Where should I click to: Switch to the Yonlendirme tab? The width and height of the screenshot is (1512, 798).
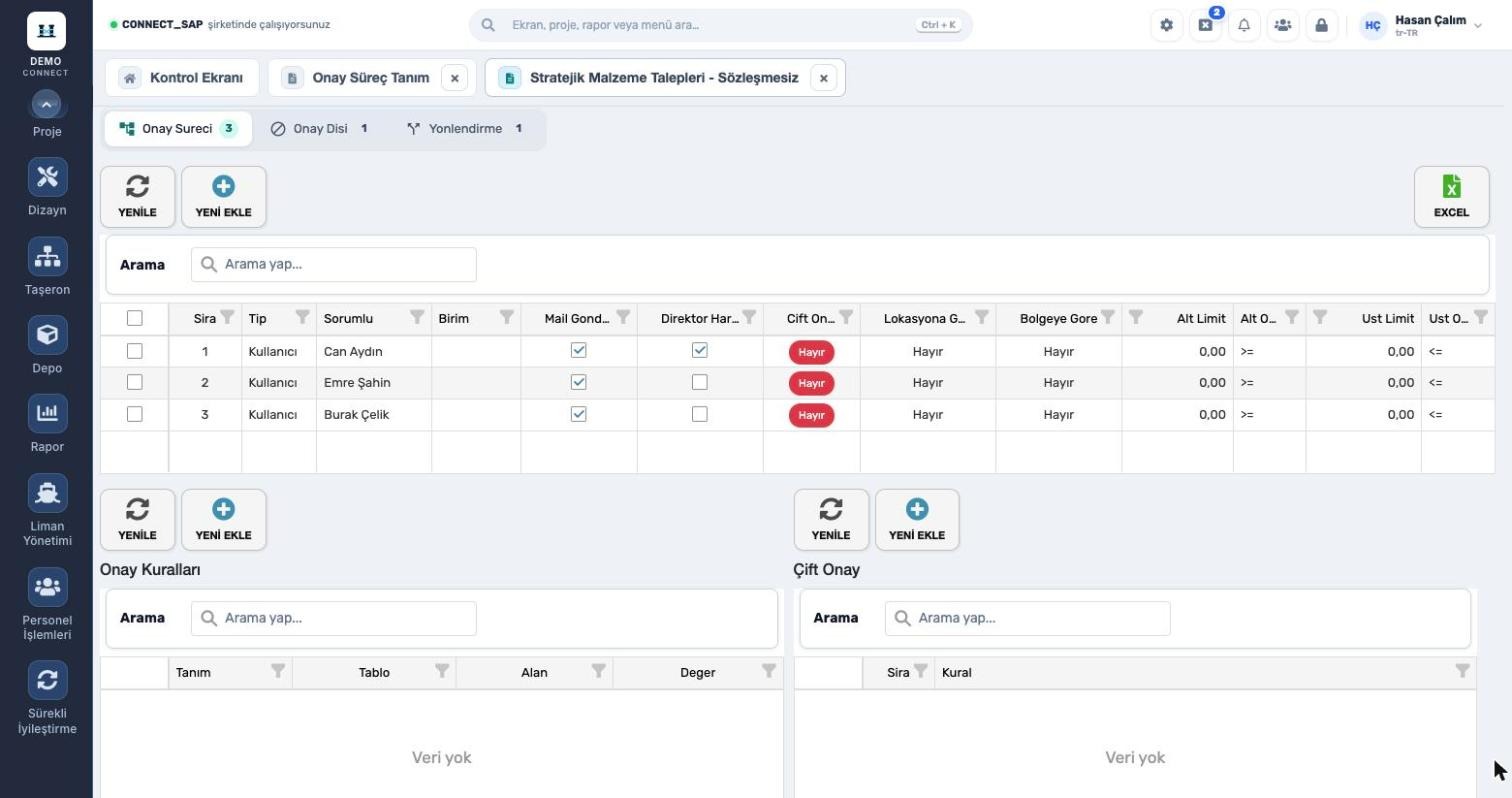pyautogui.click(x=465, y=129)
